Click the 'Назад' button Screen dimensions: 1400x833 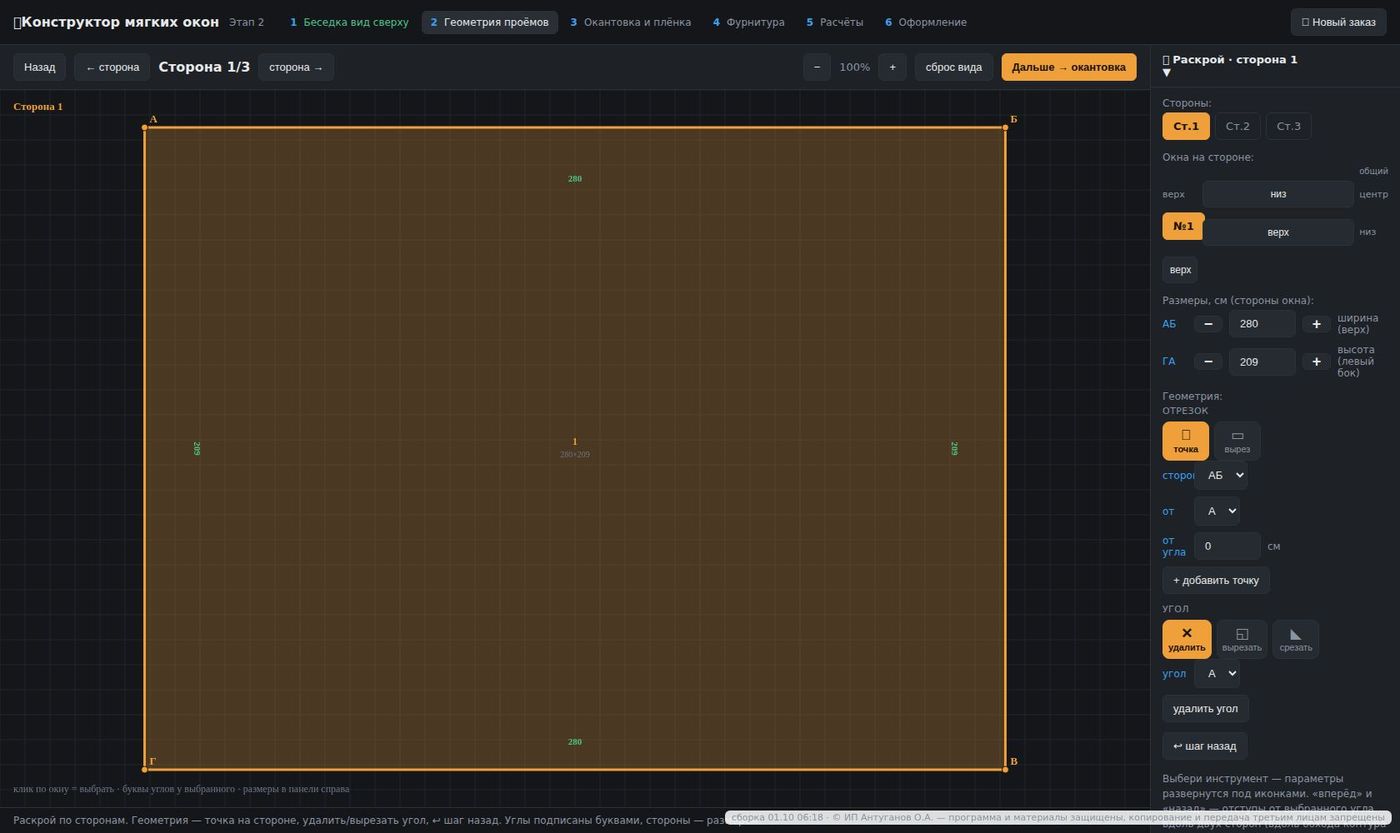(40, 67)
